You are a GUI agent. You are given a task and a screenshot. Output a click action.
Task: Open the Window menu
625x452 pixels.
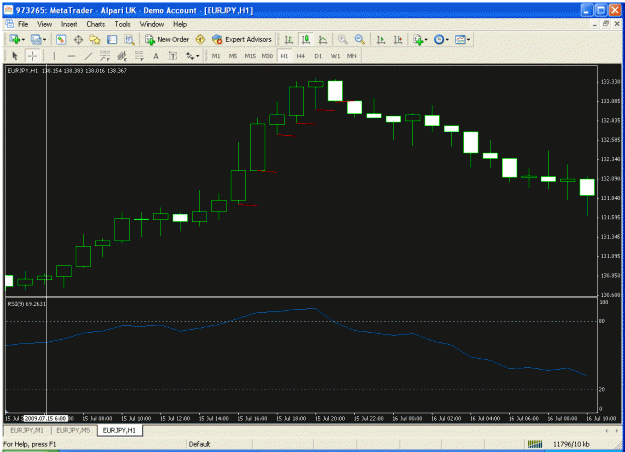tap(152, 24)
